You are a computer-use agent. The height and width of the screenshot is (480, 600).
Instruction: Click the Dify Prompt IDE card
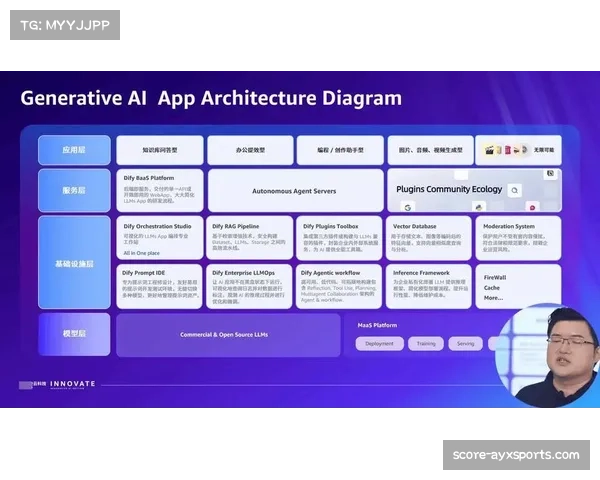[159, 285]
